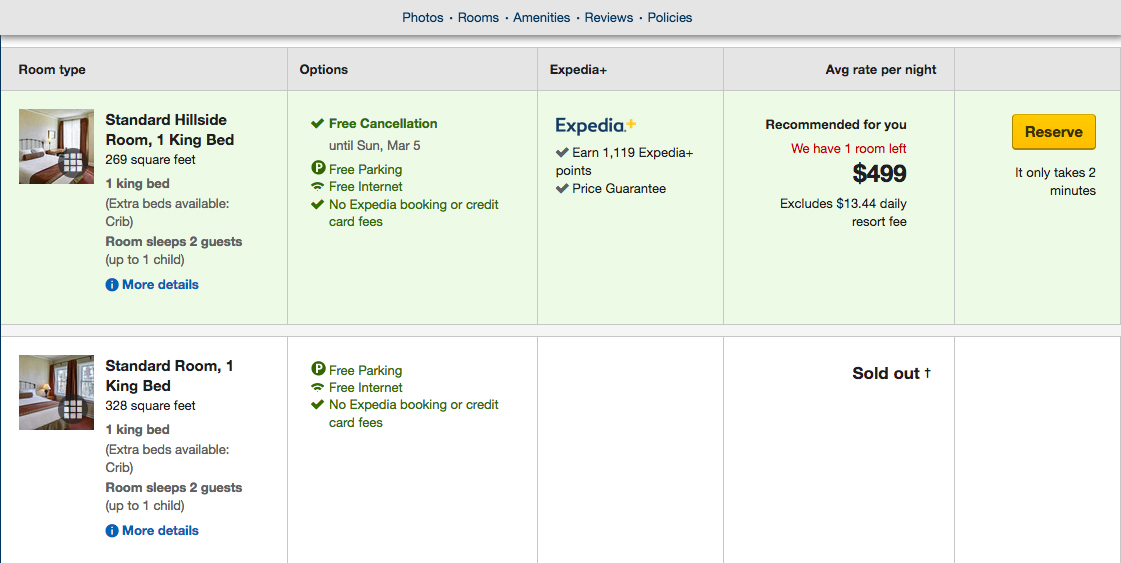
Task: Click Free Internet wifi icon for Hillside Room
Action: (318, 187)
